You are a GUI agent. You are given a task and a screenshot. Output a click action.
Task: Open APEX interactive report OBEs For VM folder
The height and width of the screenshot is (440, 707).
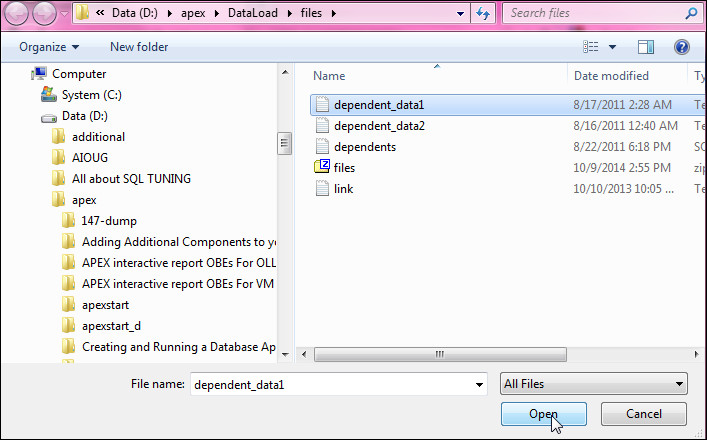click(x=178, y=284)
